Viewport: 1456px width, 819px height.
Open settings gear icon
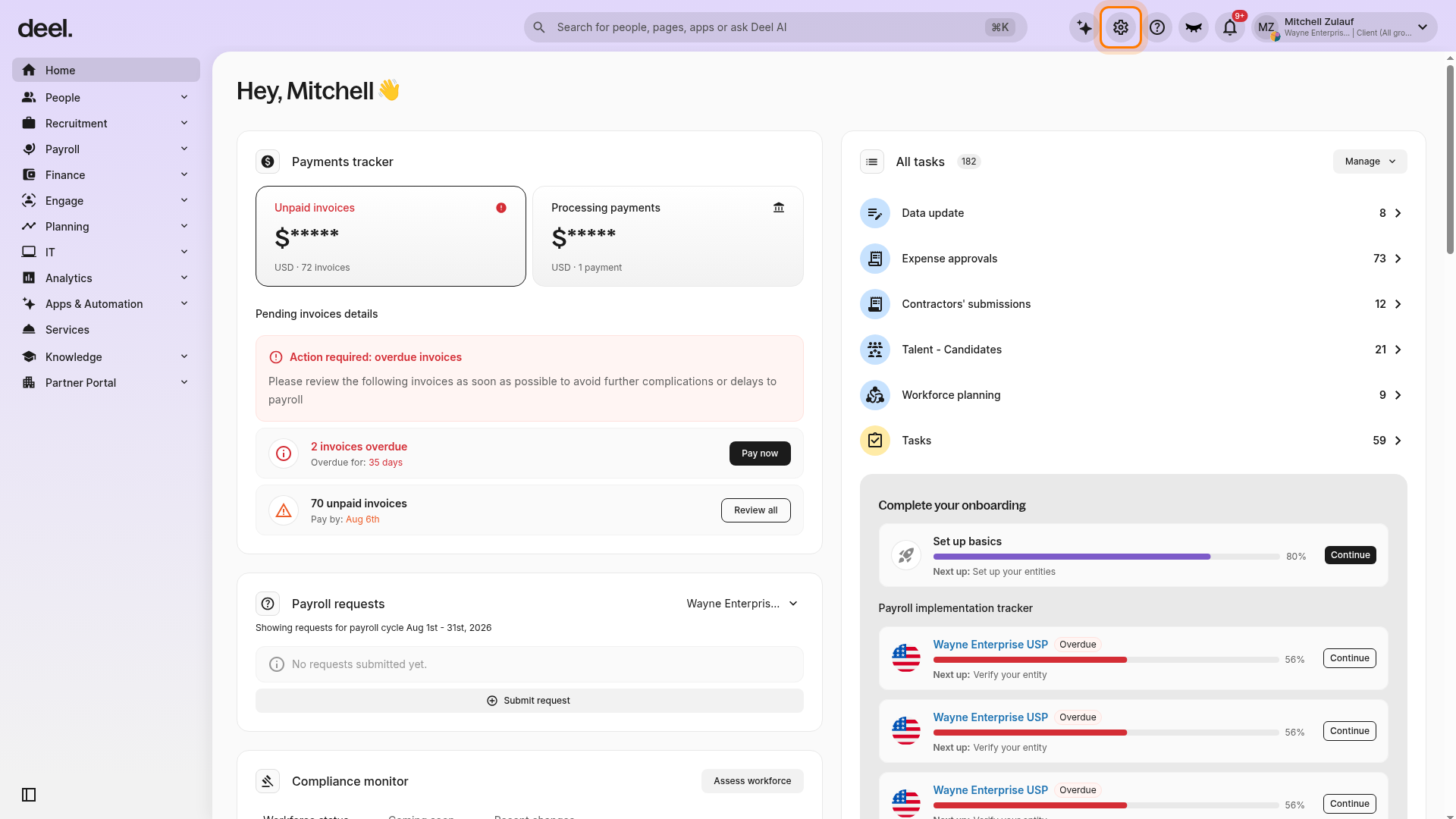click(x=1121, y=28)
